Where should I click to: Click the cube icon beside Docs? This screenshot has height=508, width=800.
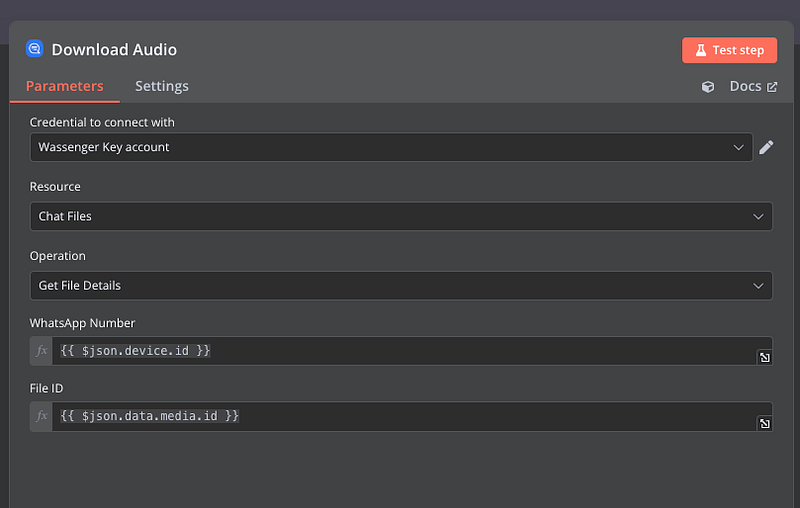[x=708, y=87]
